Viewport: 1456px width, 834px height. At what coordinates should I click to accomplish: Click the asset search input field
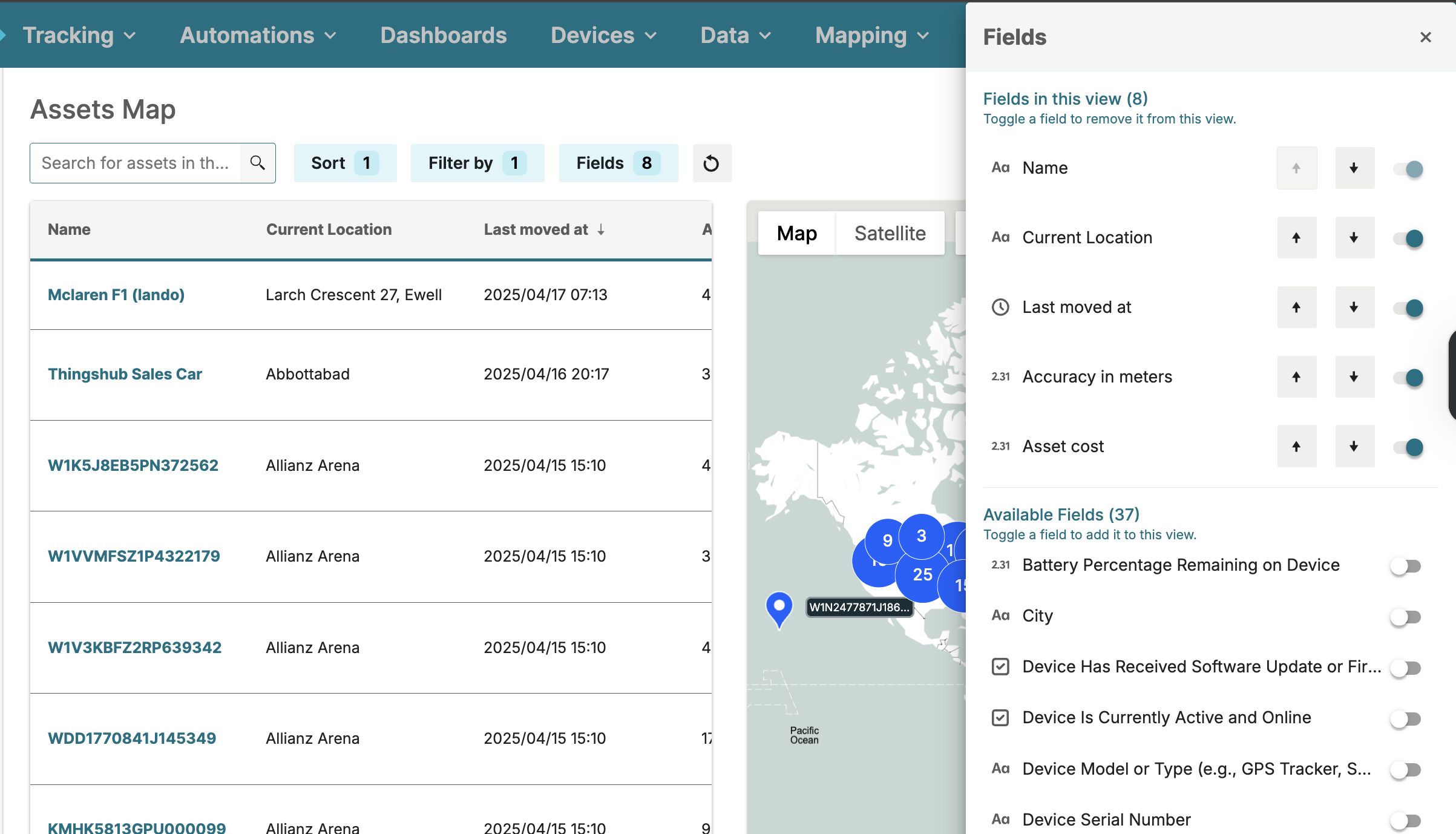(136, 163)
